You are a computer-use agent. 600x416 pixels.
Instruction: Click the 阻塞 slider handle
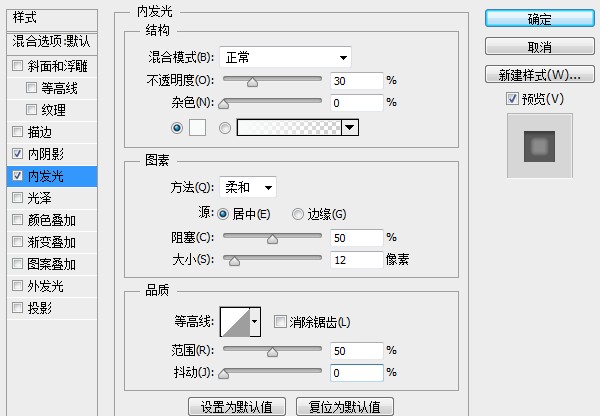point(272,239)
